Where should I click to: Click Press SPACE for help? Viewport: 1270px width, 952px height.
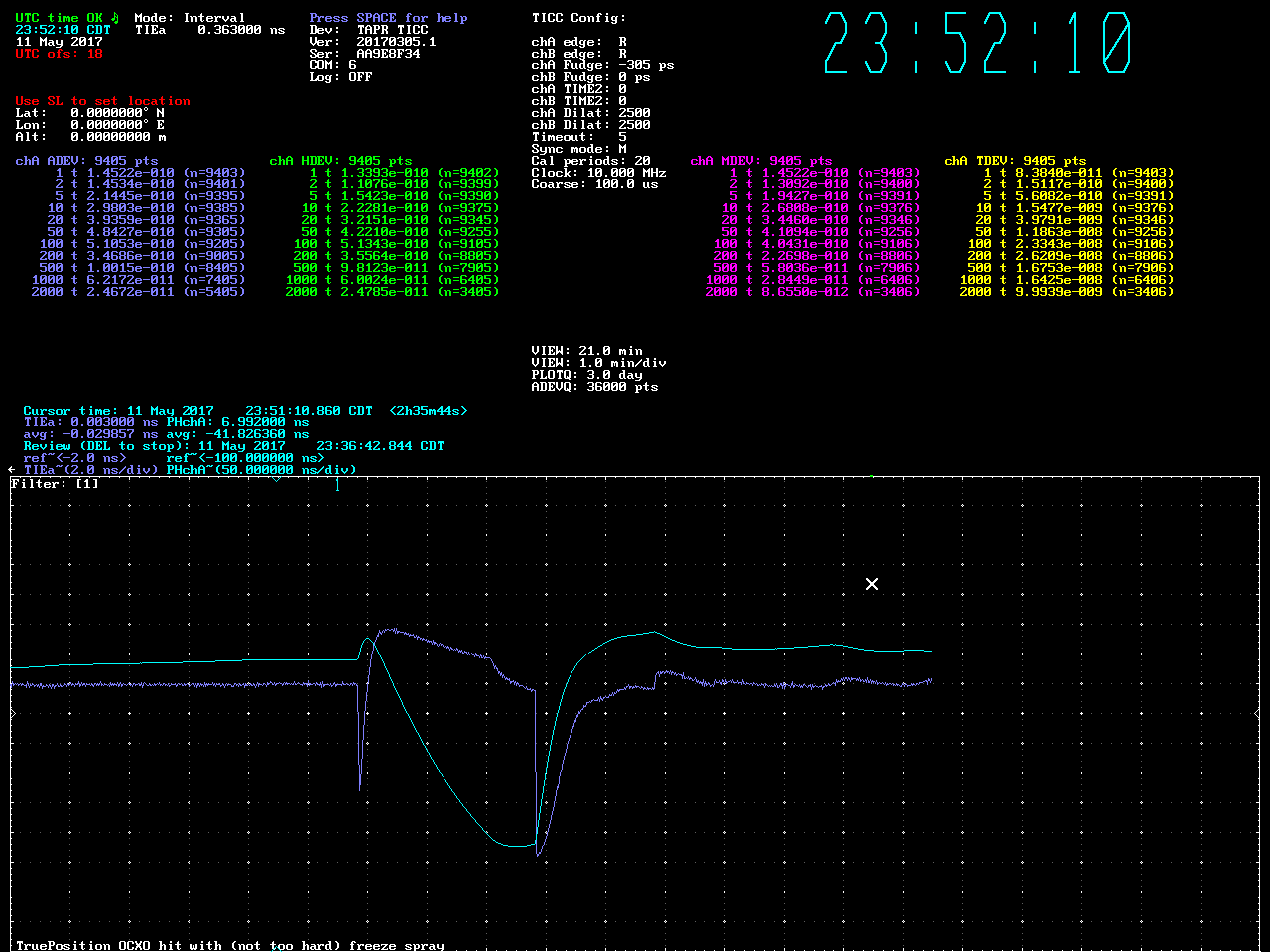pyautogui.click(x=388, y=18)
